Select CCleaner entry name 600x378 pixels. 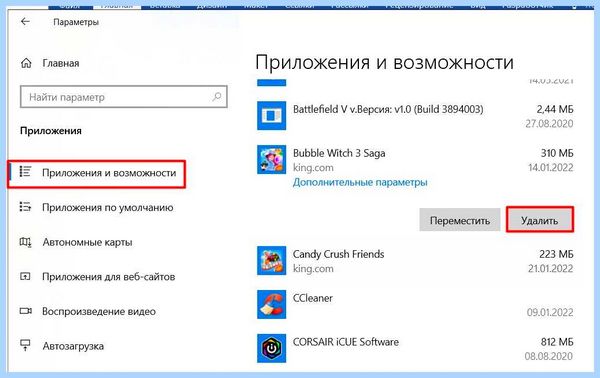(x=313, y=298)
